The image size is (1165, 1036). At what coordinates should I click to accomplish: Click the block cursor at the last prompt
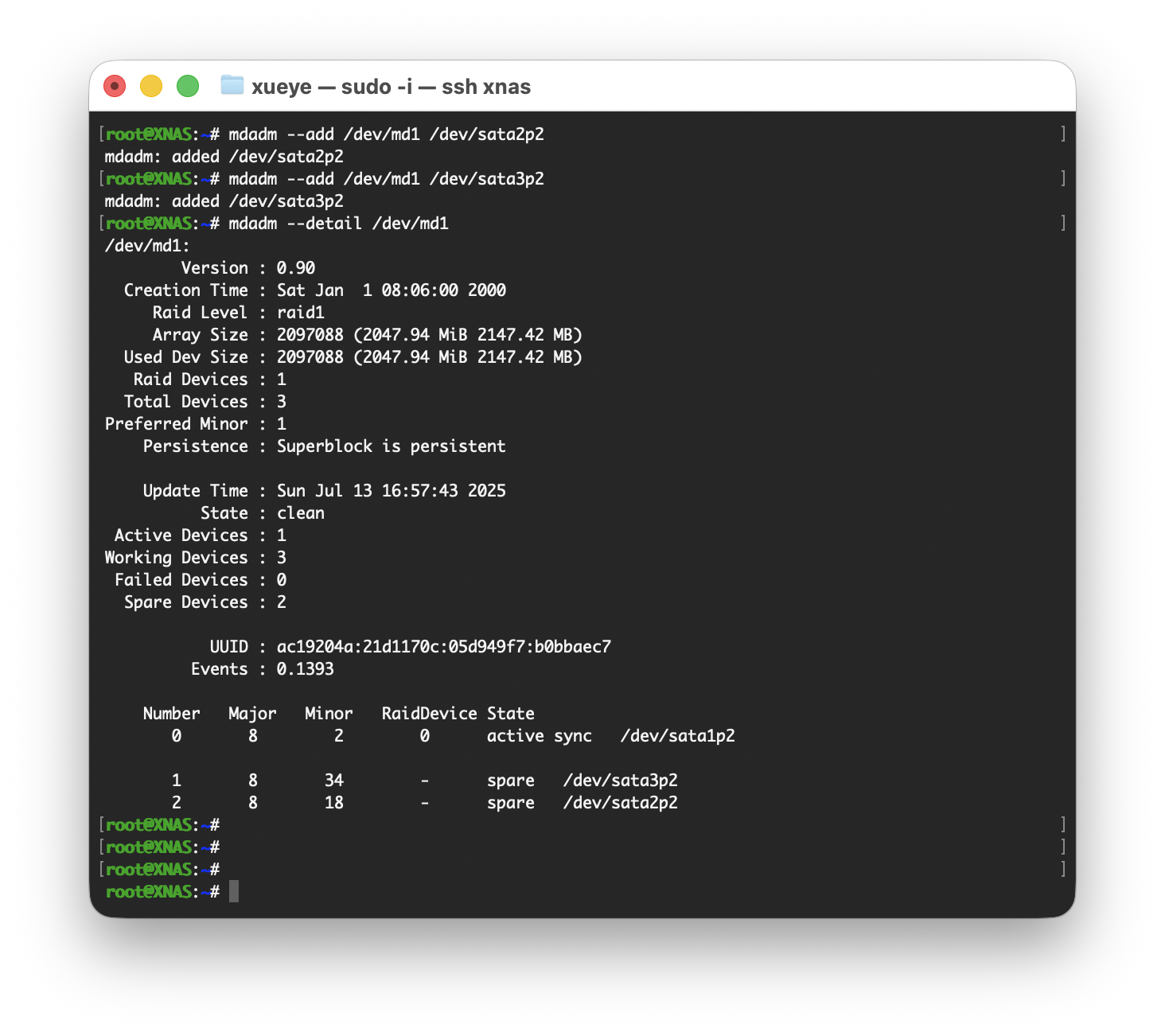[234, 891]
